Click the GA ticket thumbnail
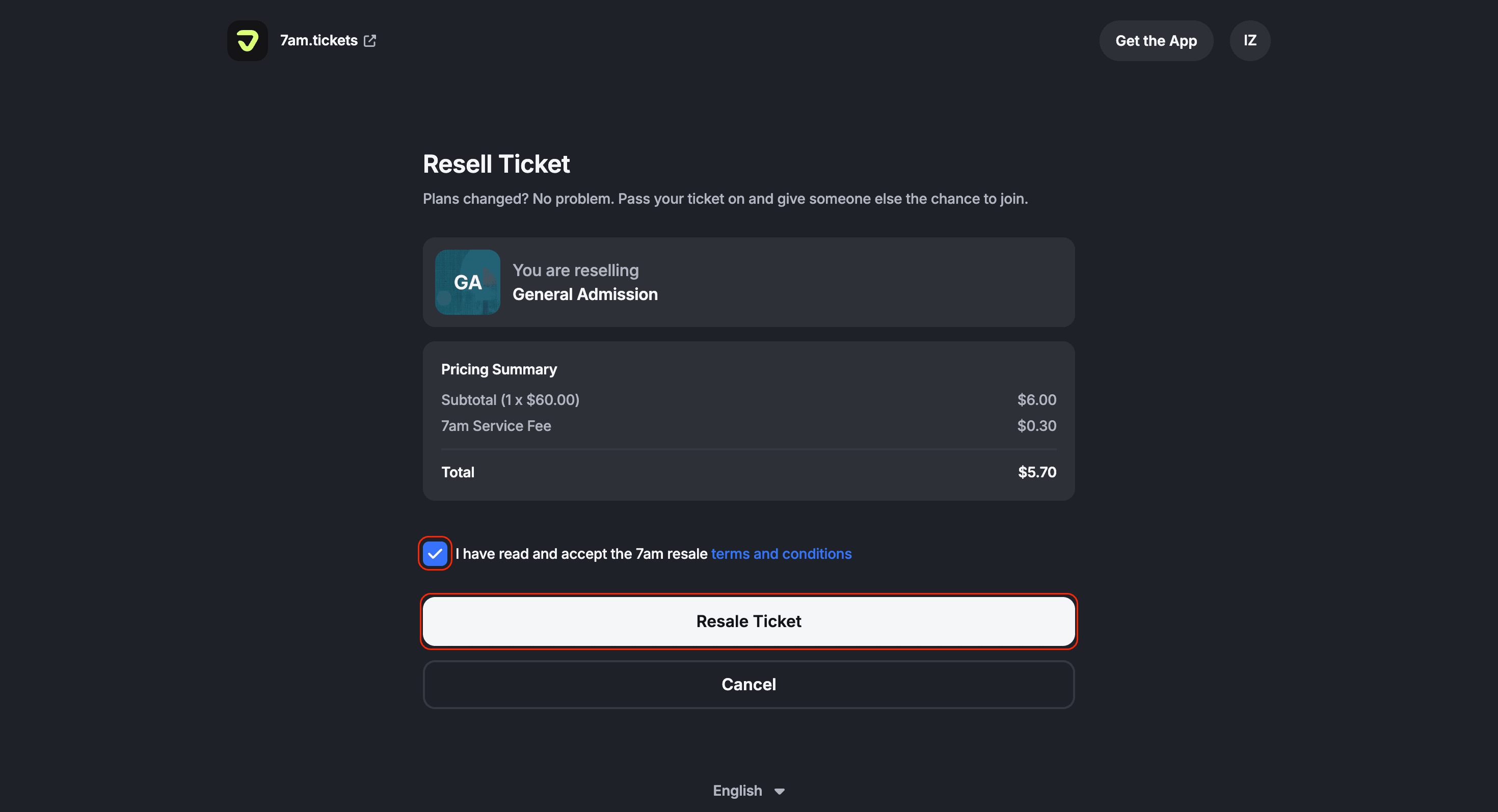Image resolution: width=1498 pixels, height=812 pixels. (x=467, y=282)
